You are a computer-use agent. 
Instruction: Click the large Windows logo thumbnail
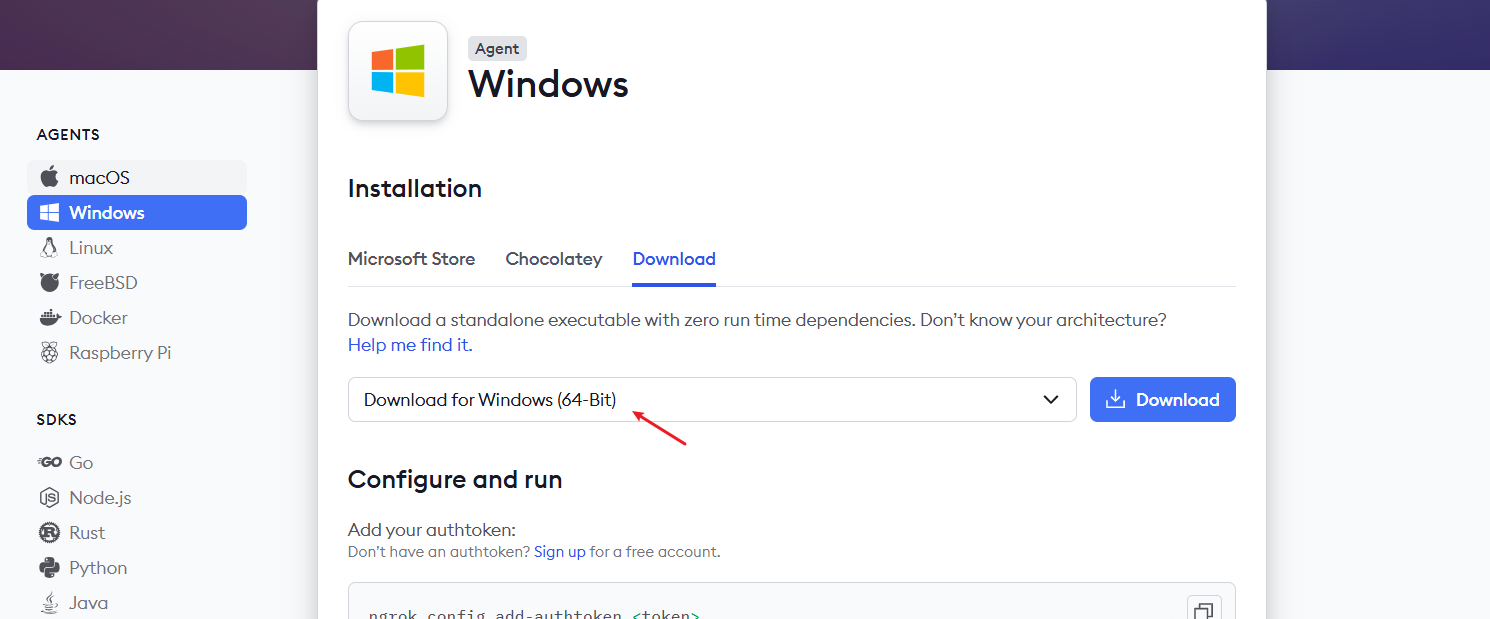397,71
